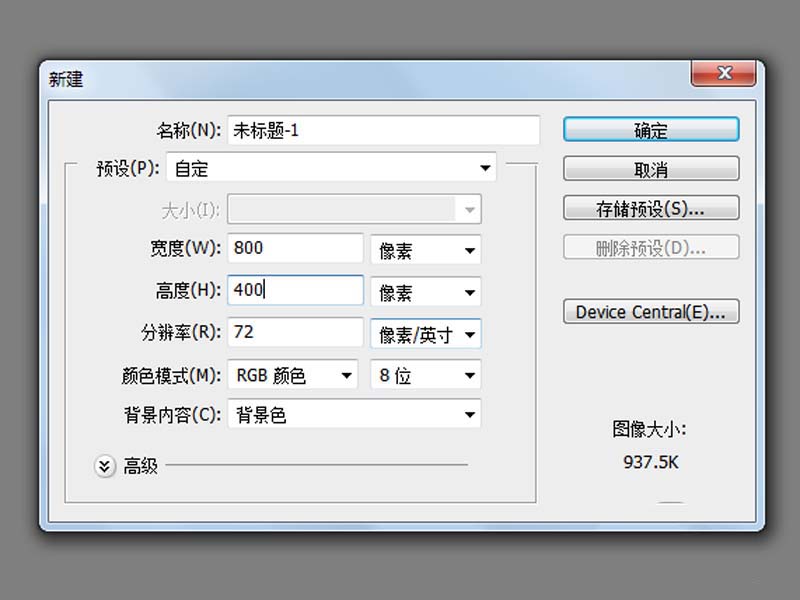Click the 预设(P): label
This screenshot has width=800, height=600.
point(128,168)
